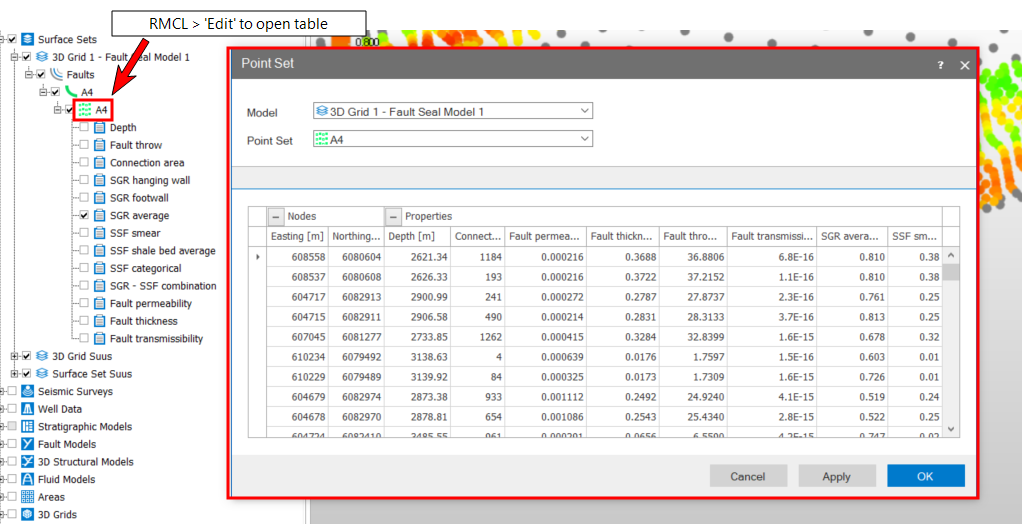Collapse the Nodes column group
1022x524 pixels.
pos(276,216)
